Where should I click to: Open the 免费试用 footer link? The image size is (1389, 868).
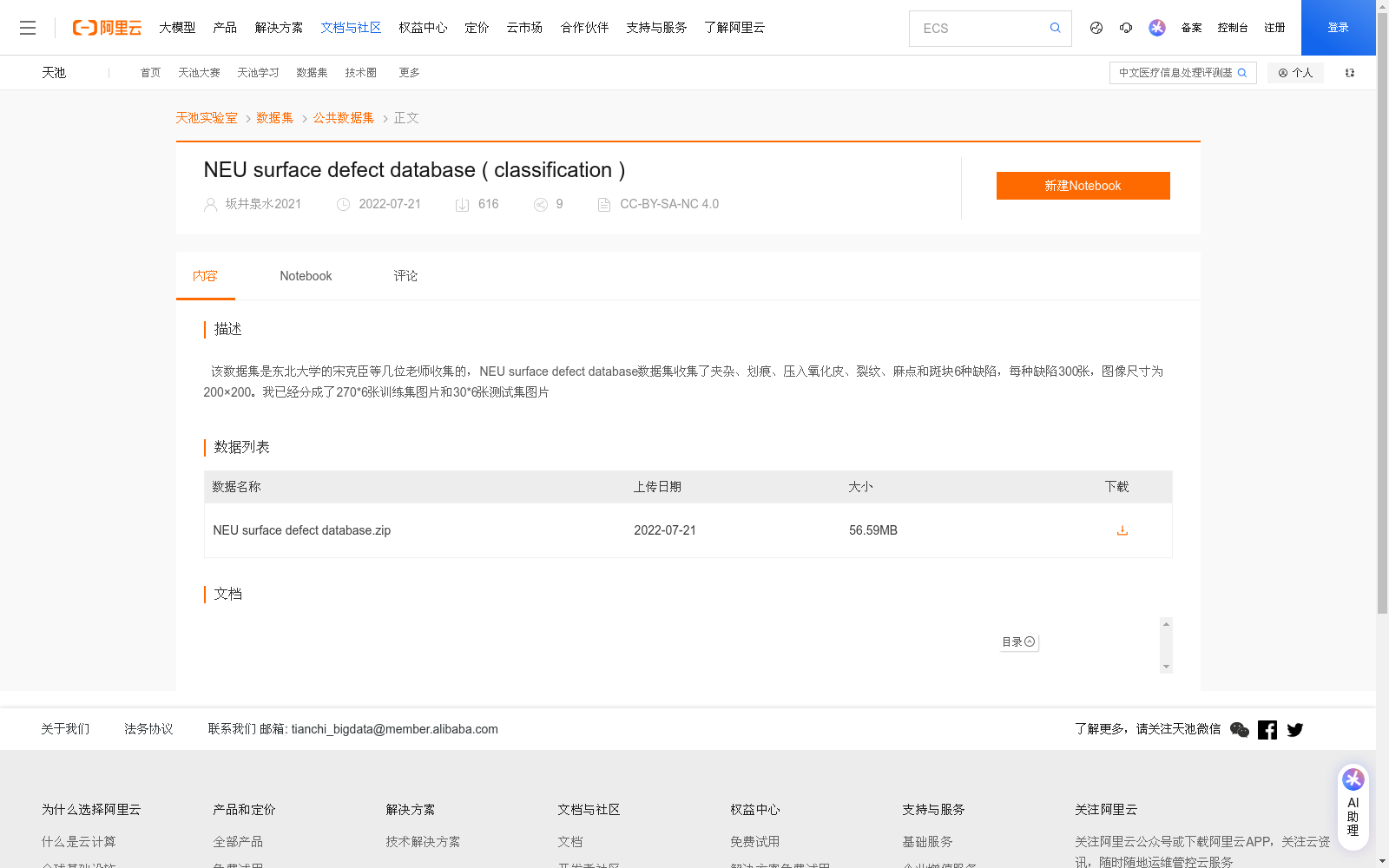point(754,842)
